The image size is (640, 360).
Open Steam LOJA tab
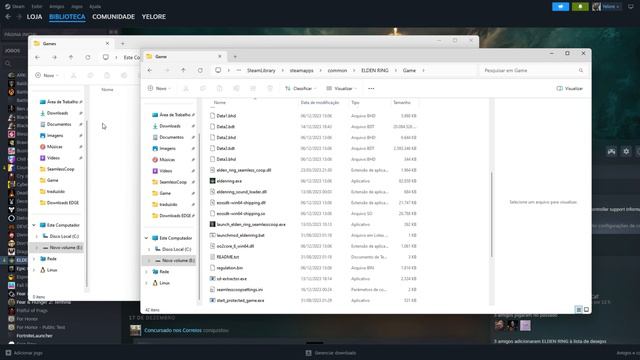point(34,17)
